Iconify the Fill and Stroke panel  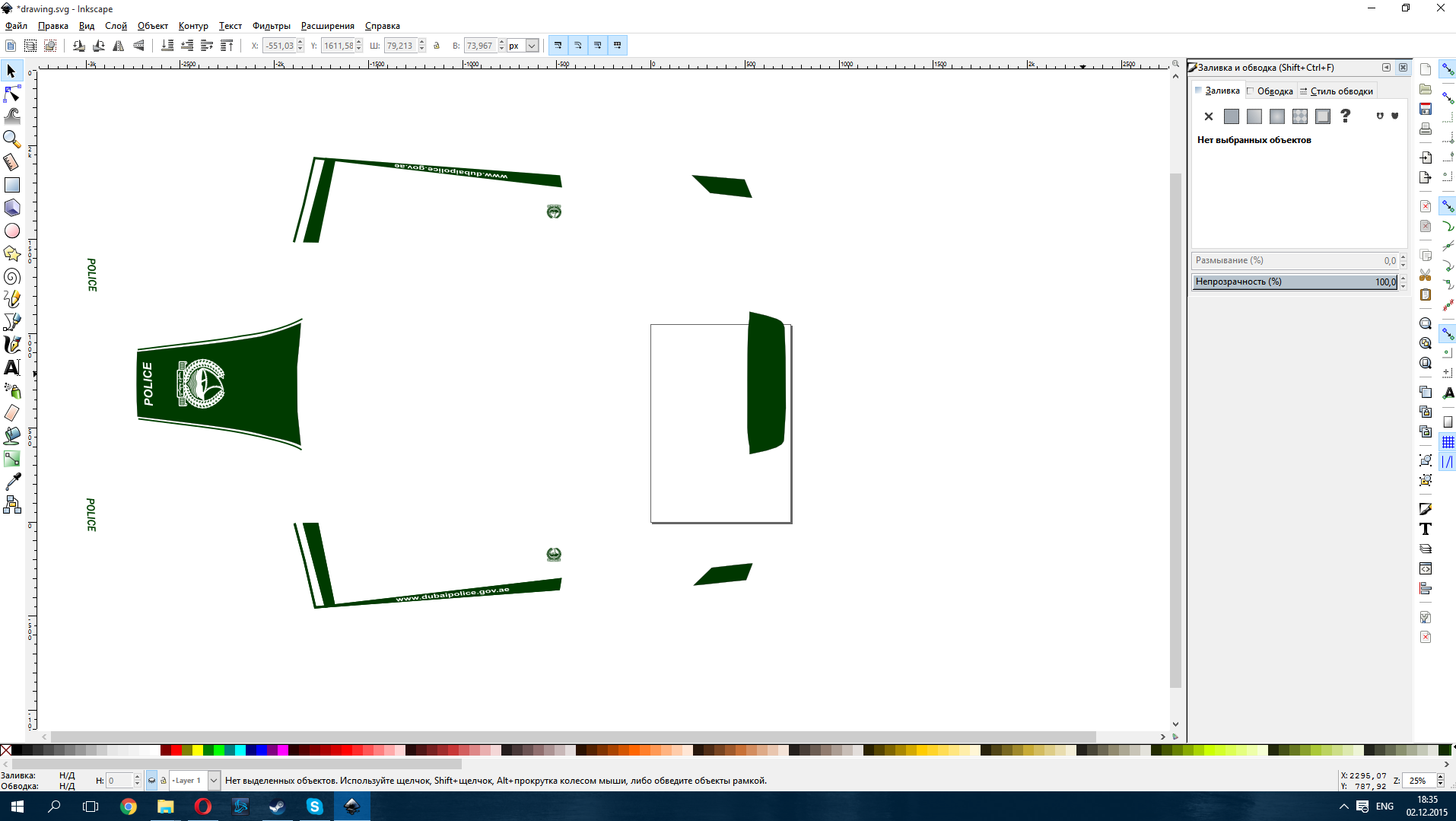tap(1386, 68)
